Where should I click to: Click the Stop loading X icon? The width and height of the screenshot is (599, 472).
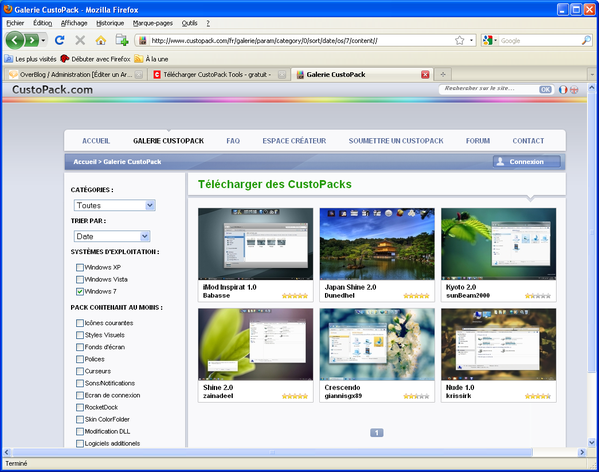tap(80, 40)
